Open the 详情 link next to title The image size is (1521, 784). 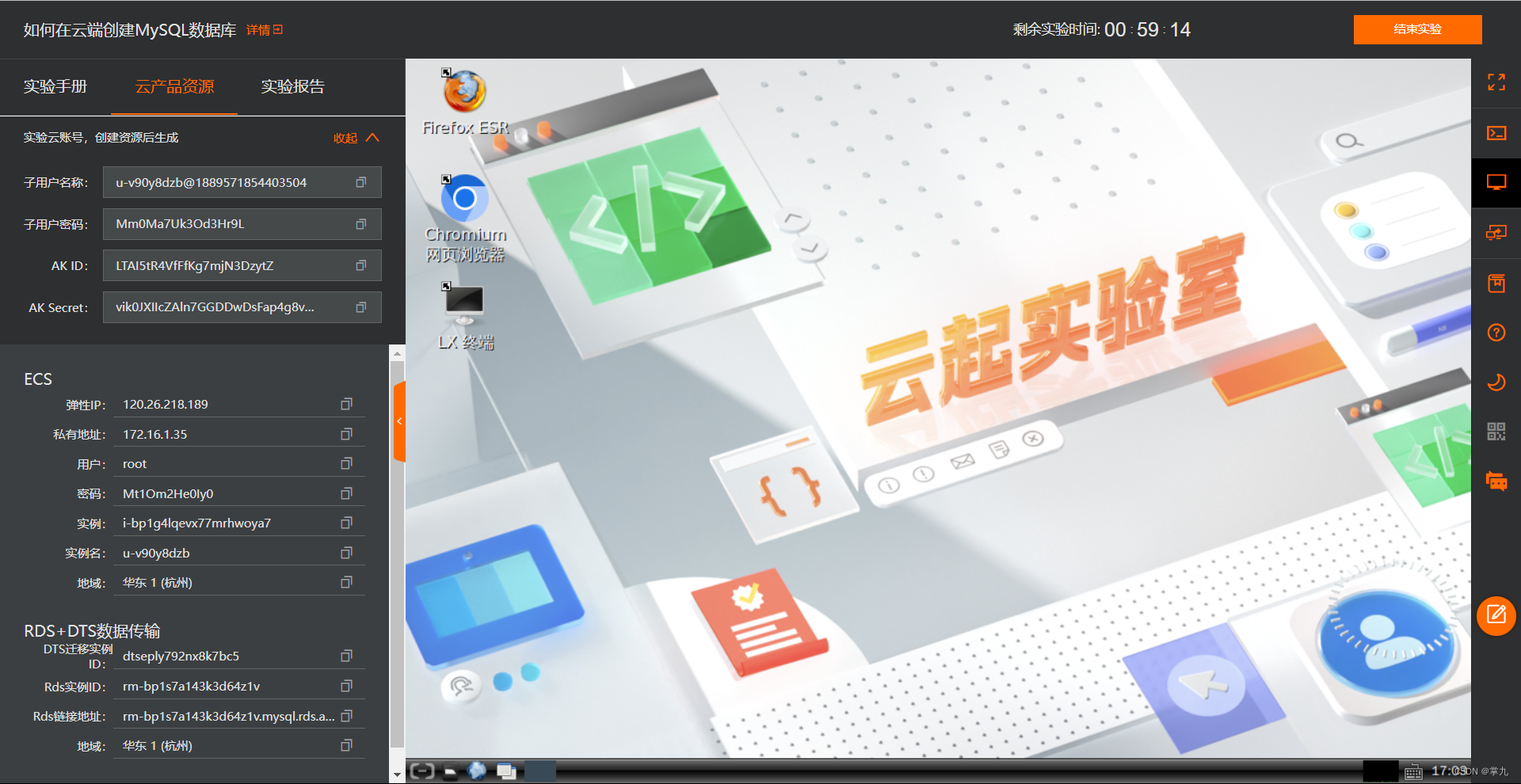click(x=265, y=30)
